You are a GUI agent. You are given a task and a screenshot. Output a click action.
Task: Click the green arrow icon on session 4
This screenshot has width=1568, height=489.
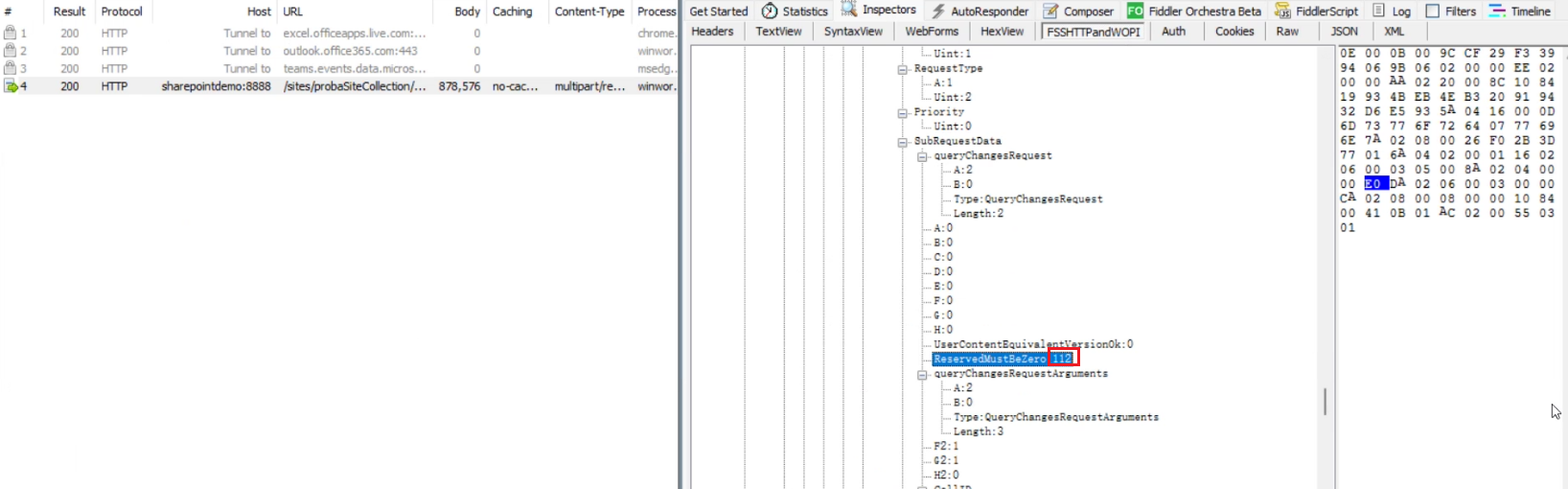point(11,86)
